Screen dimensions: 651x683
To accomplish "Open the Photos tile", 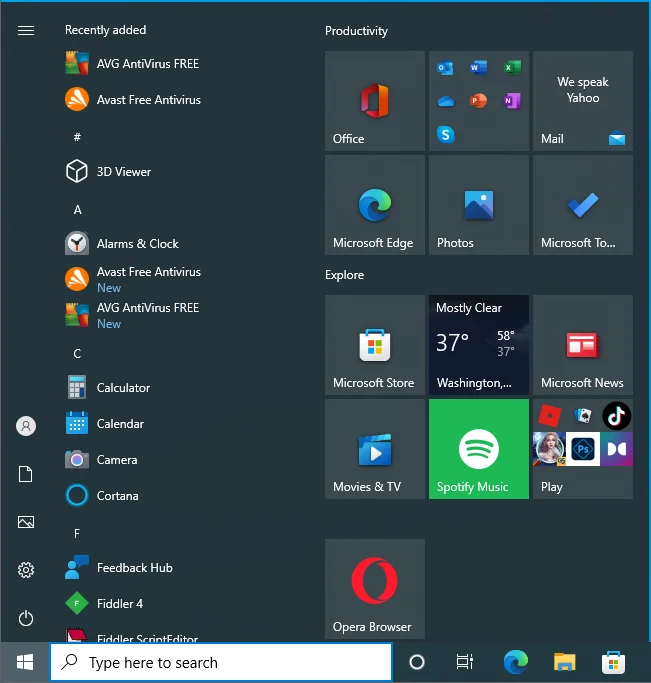I will (479, 205).
